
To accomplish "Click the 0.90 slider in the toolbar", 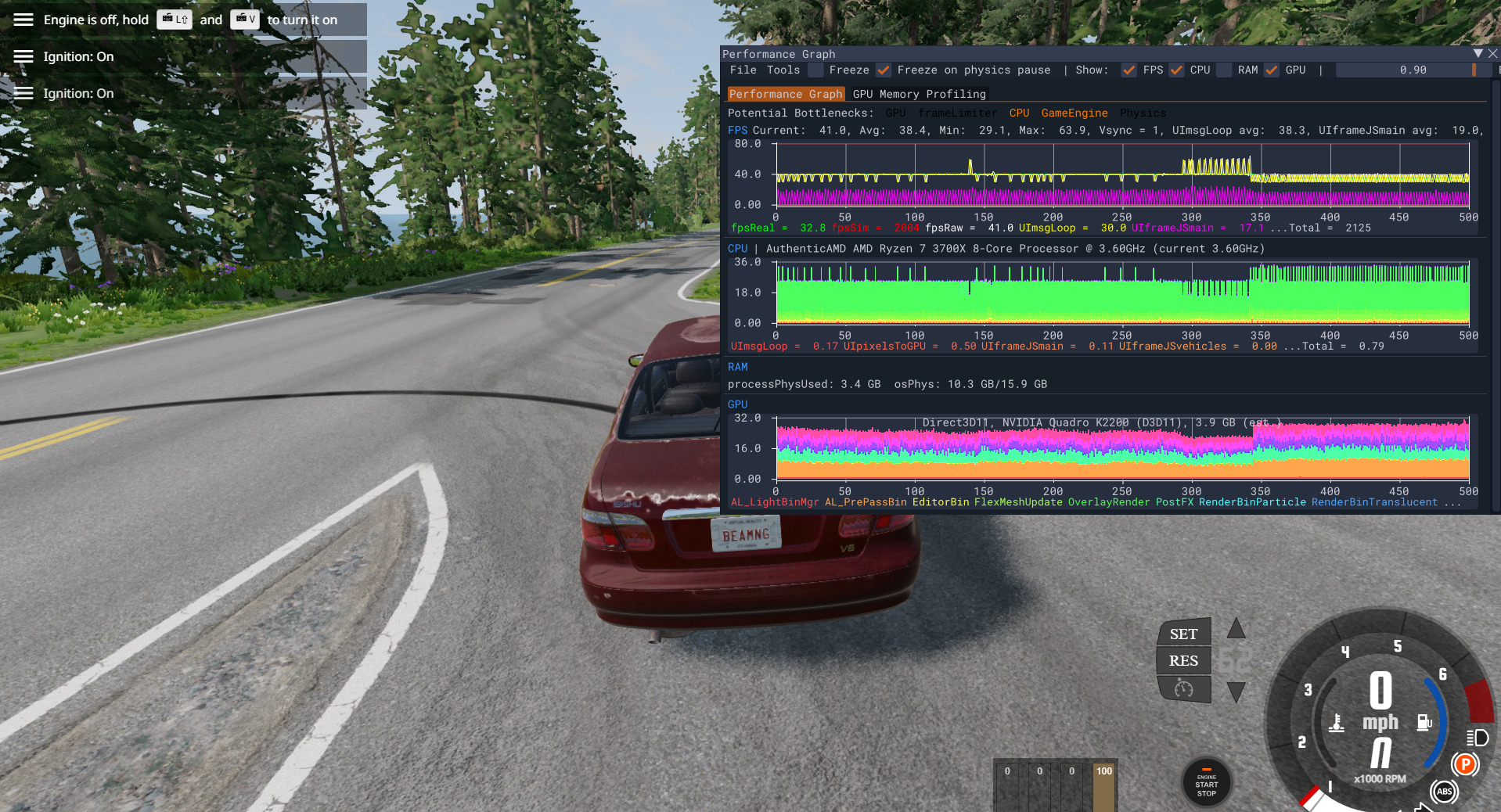I will click(1413, 70).
